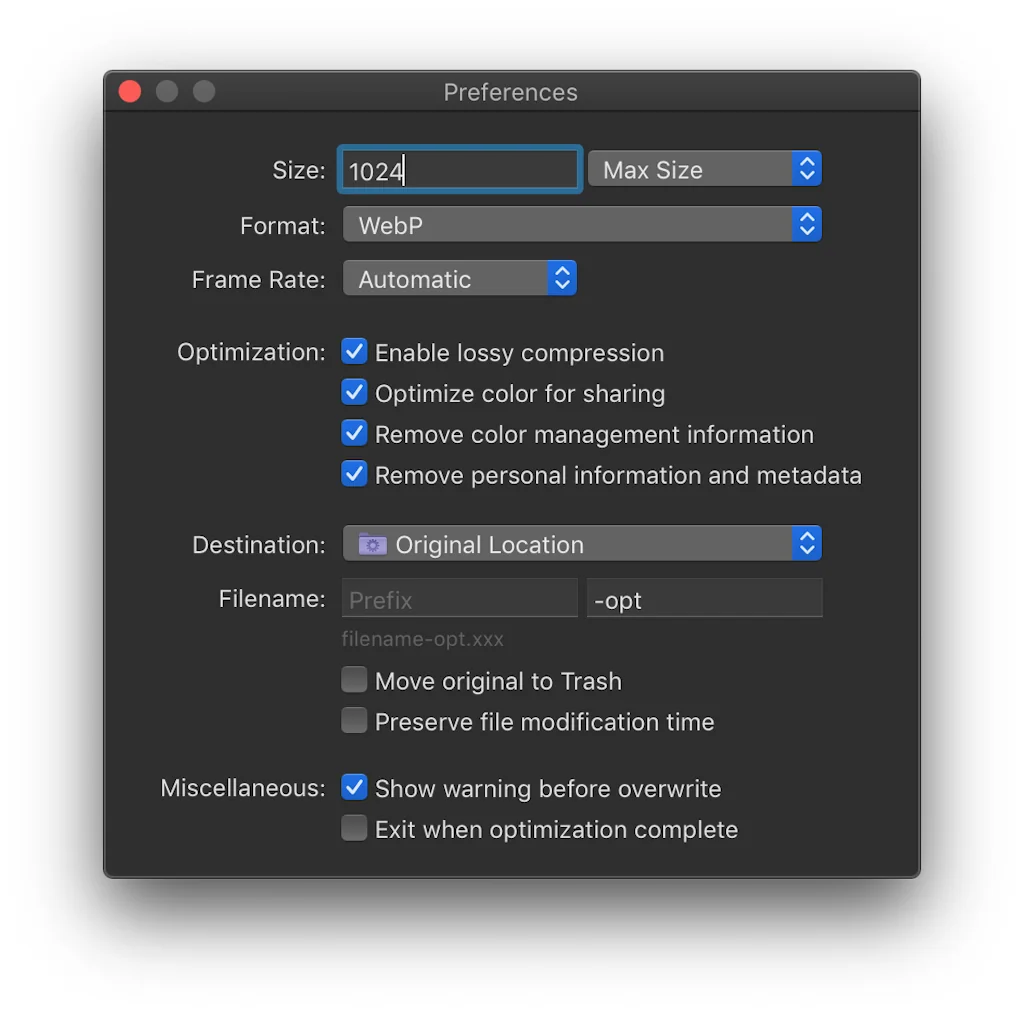This screenshot has width=1024, height=1015.
Task: Disable Enable lossy compression checkbox
Action: pos(355,352)
